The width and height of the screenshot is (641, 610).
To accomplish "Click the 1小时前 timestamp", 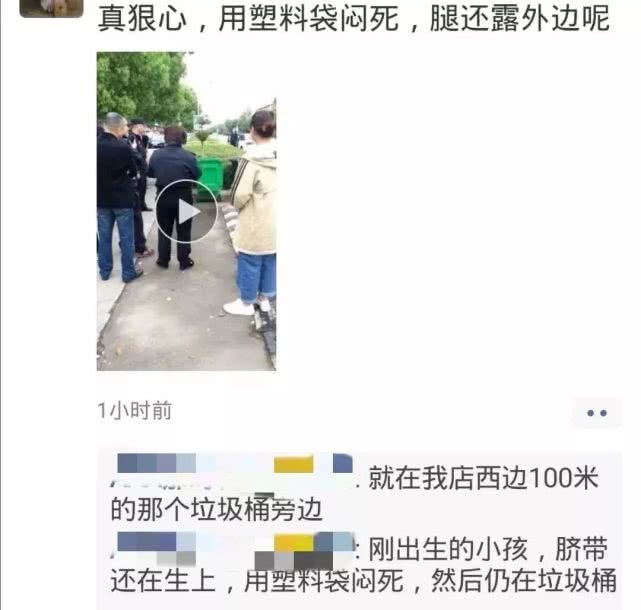I will 134,410.
